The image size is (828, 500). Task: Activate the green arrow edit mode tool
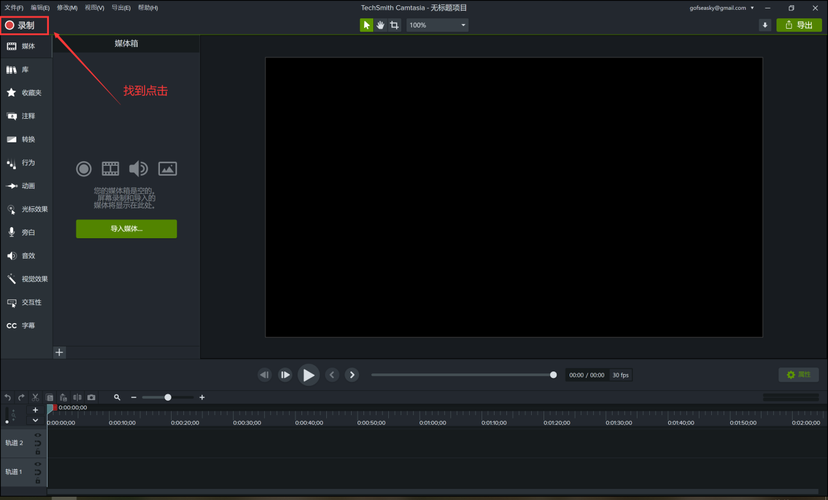point(366,25)
